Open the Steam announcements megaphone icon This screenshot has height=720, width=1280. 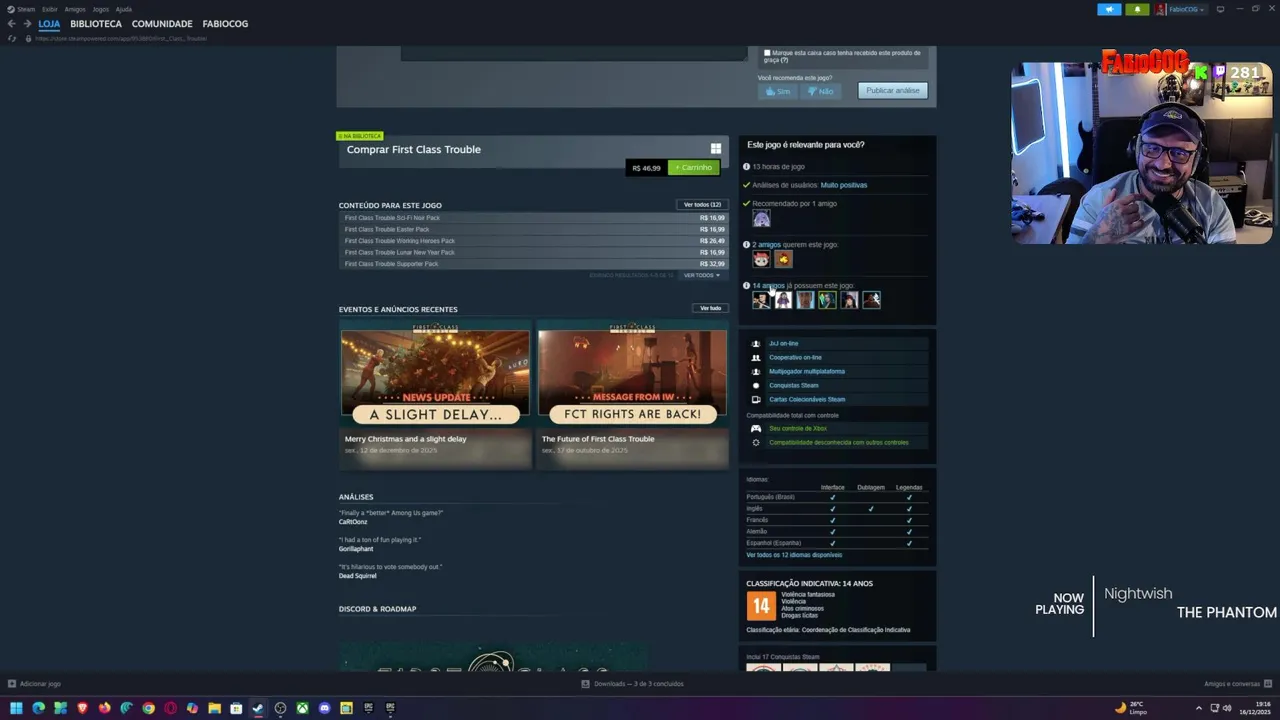[x=1109, y=9]
